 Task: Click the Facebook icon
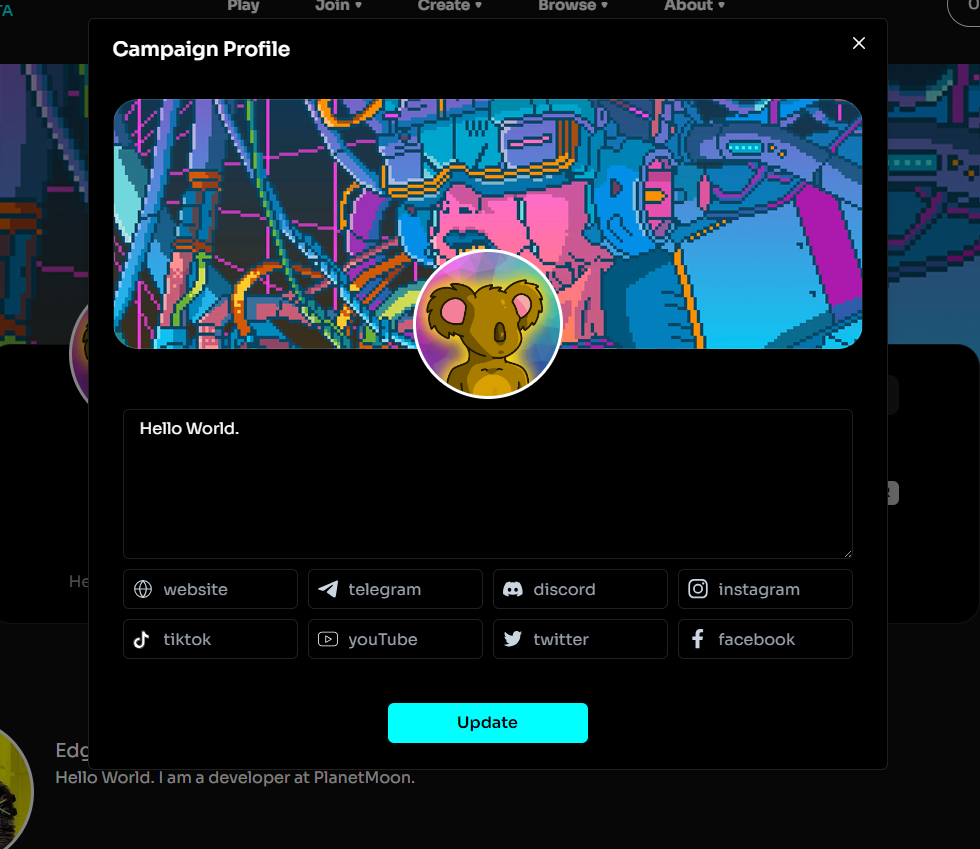(698, 639)
